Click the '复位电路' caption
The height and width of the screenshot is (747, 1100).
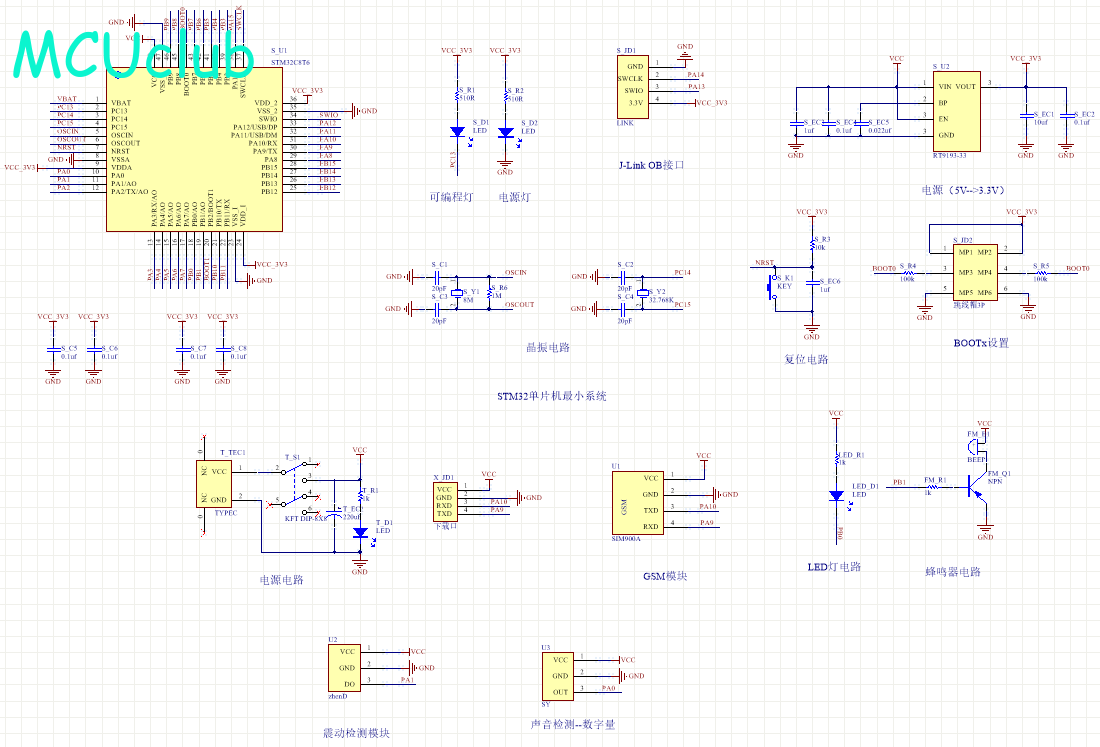[x=806, y=360]
